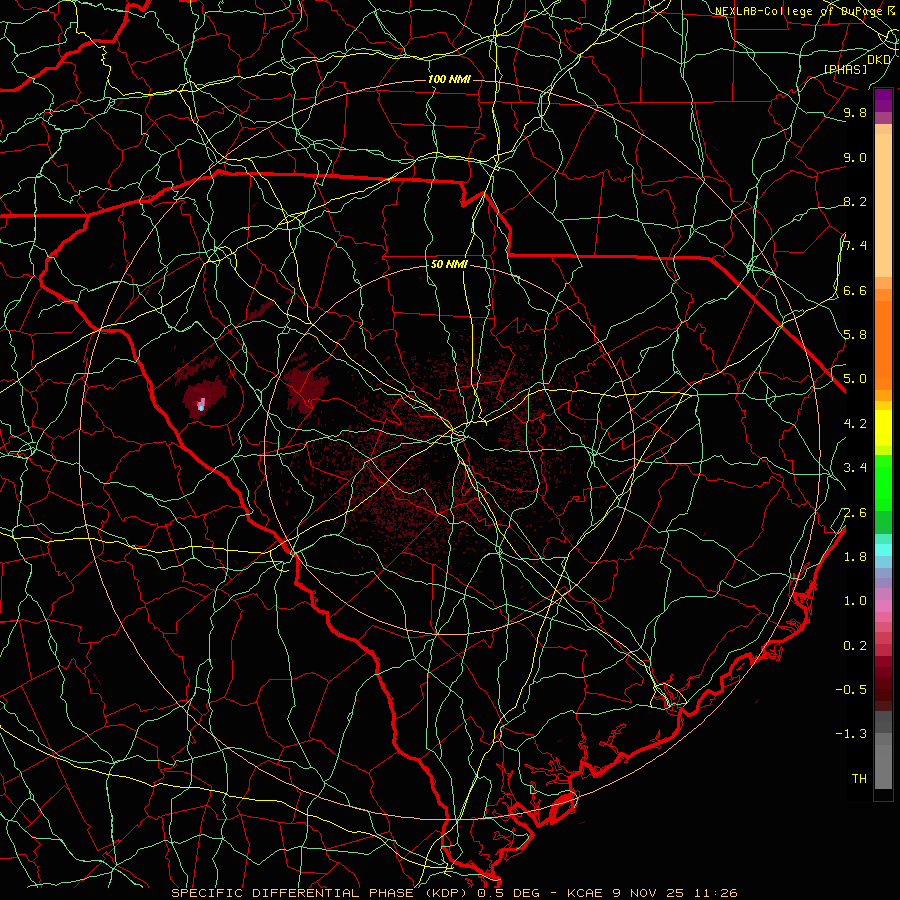Pick the yellow segment of the color scale
The height and width of the screenshot is (900, 900).
pyautogui.click(x=883, y=428)
